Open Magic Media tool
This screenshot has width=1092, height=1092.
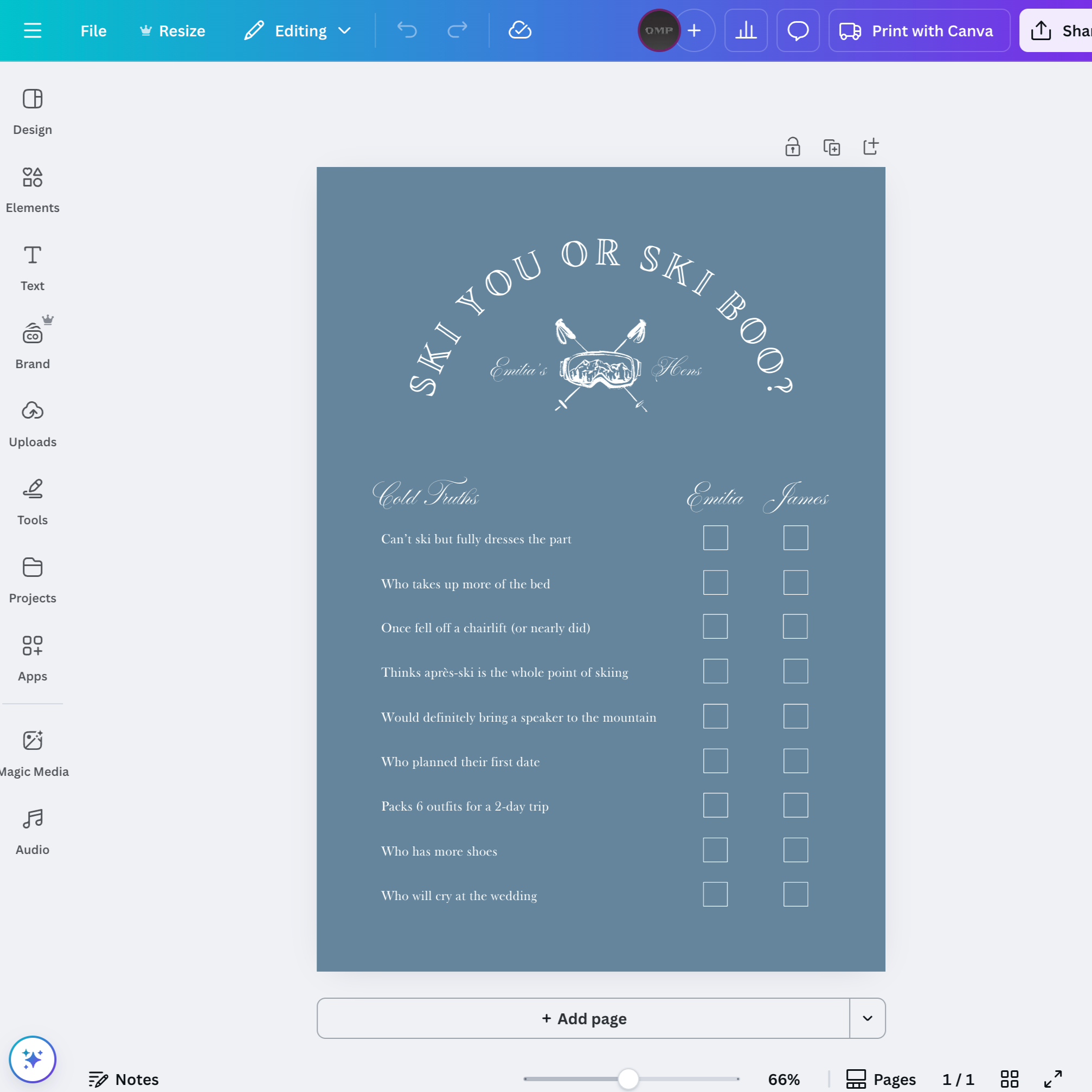(x=32, y=754)
